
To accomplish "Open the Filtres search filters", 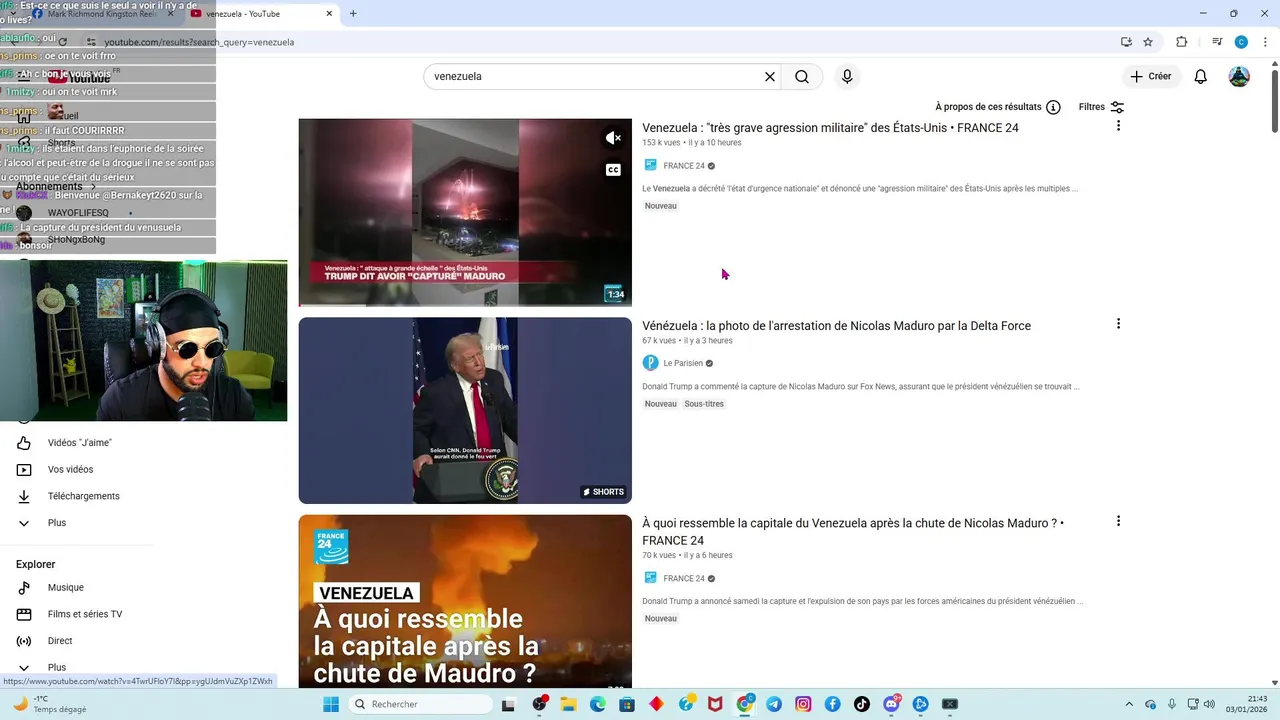I will click(x=1101, y=107).
